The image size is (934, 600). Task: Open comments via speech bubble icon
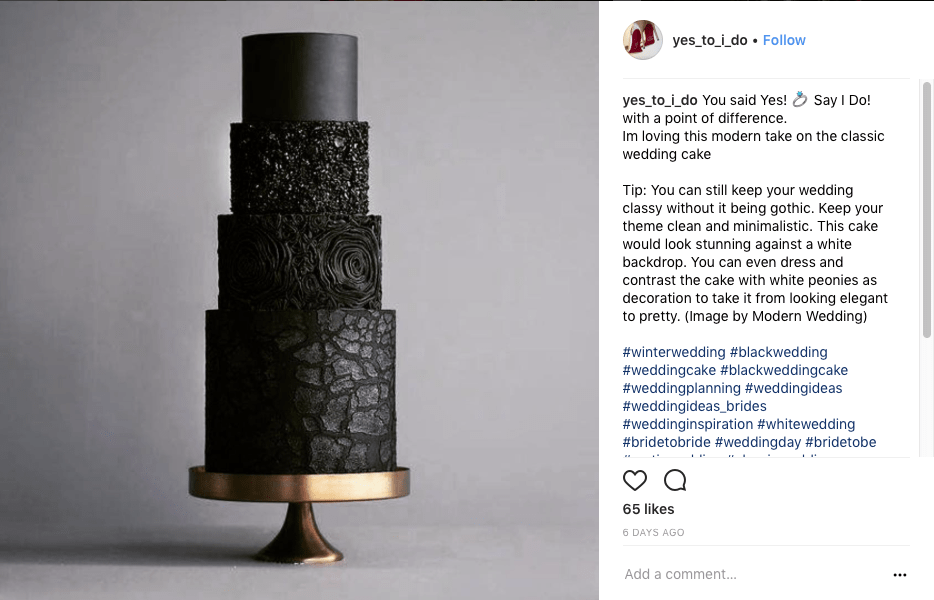675,480
